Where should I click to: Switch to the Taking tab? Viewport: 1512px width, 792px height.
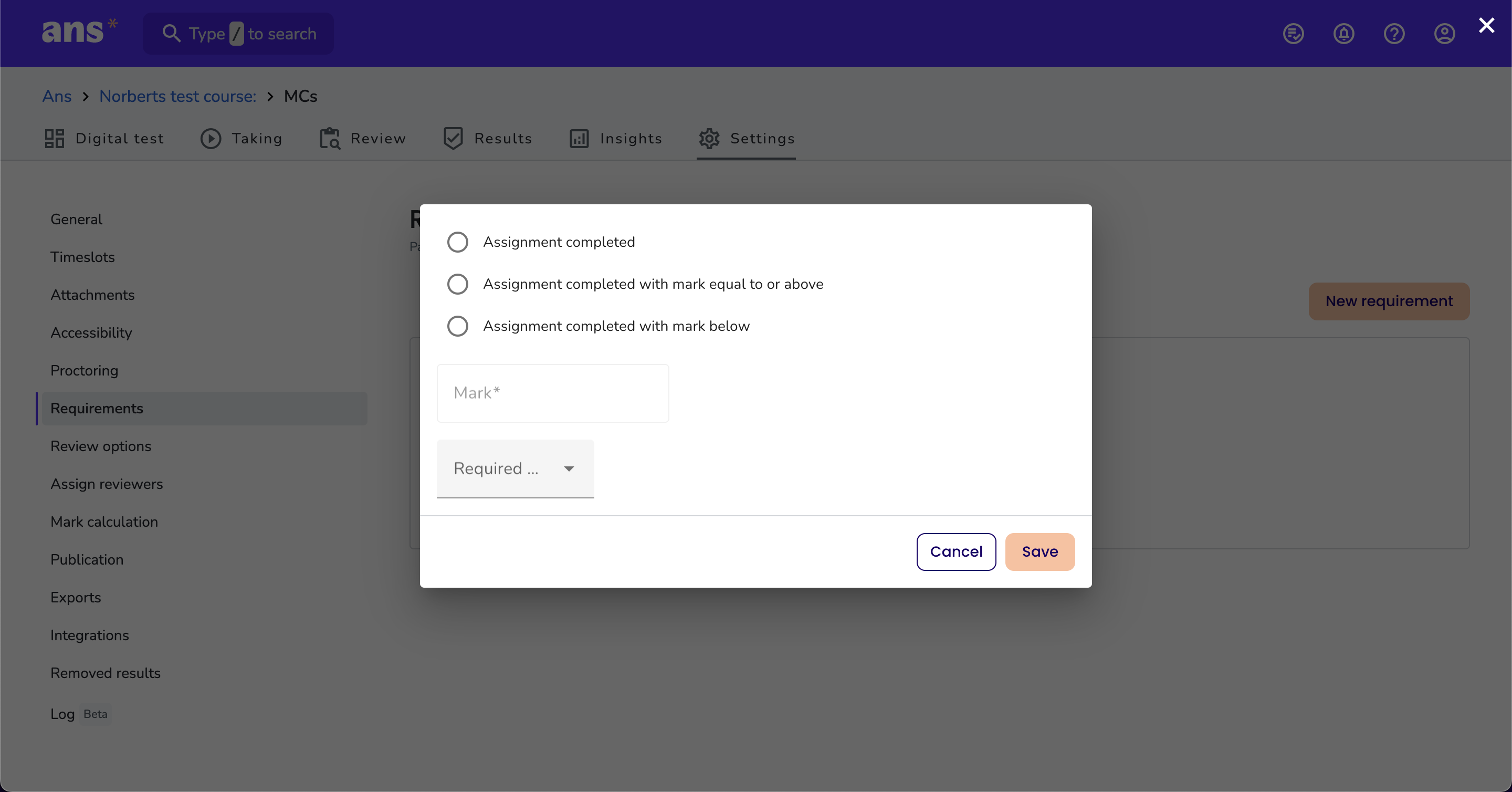(241, 139)
